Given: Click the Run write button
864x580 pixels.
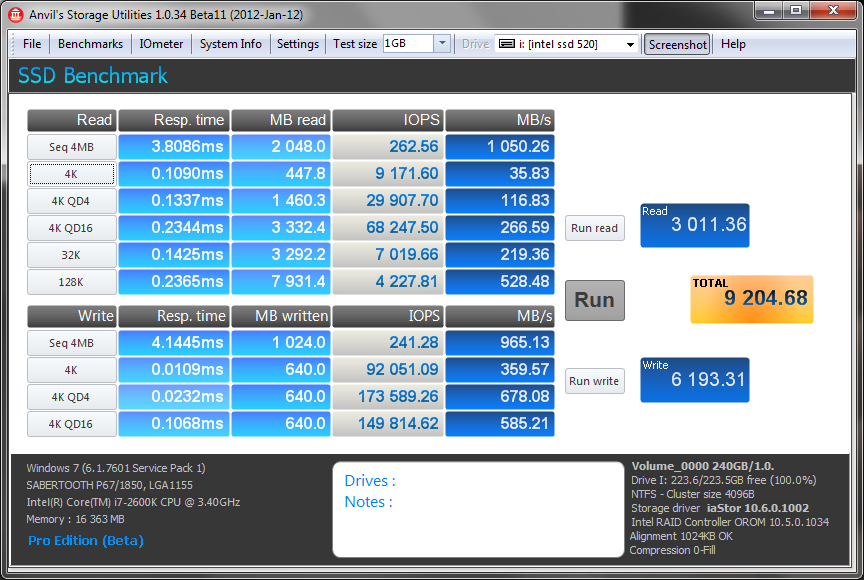Looking at the screenshot, I should pyautogui.click(x=595, y=381).
